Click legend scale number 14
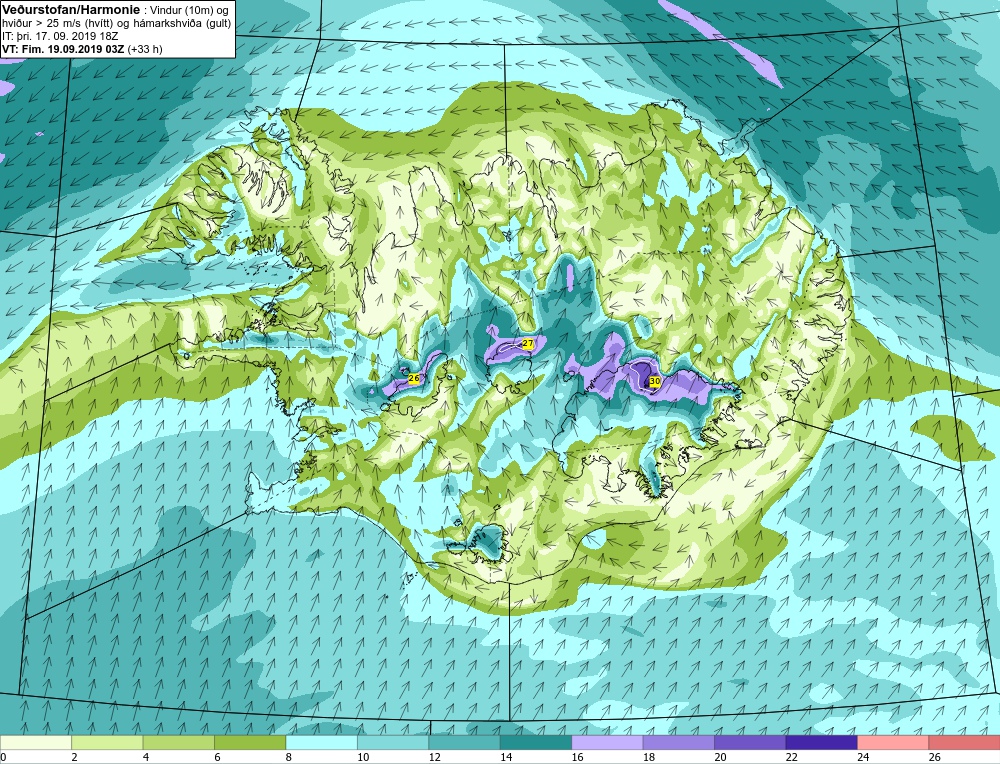This screenshot has width=1000, height=764. 506,757
